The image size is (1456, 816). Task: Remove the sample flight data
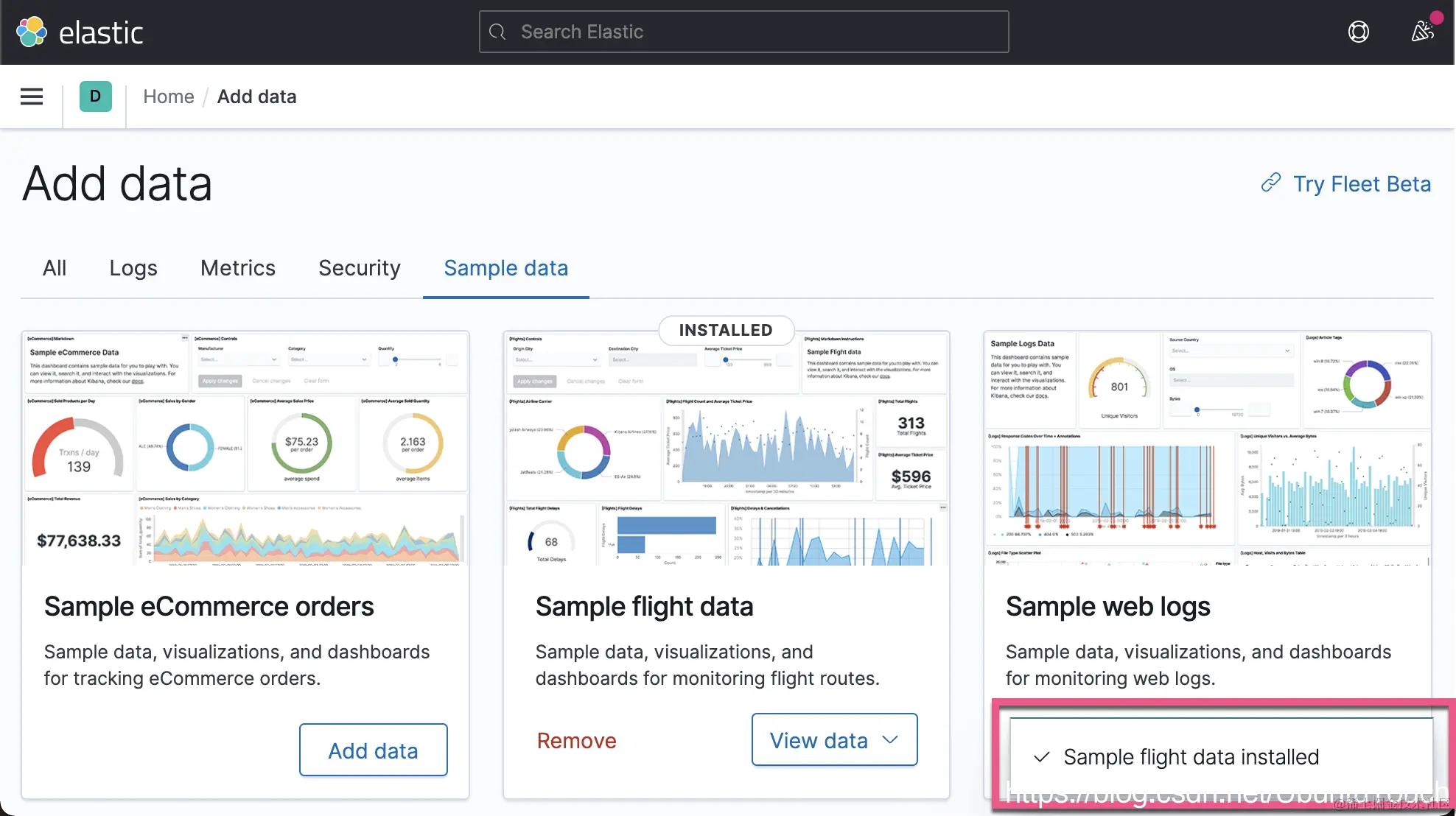(576, 741)
